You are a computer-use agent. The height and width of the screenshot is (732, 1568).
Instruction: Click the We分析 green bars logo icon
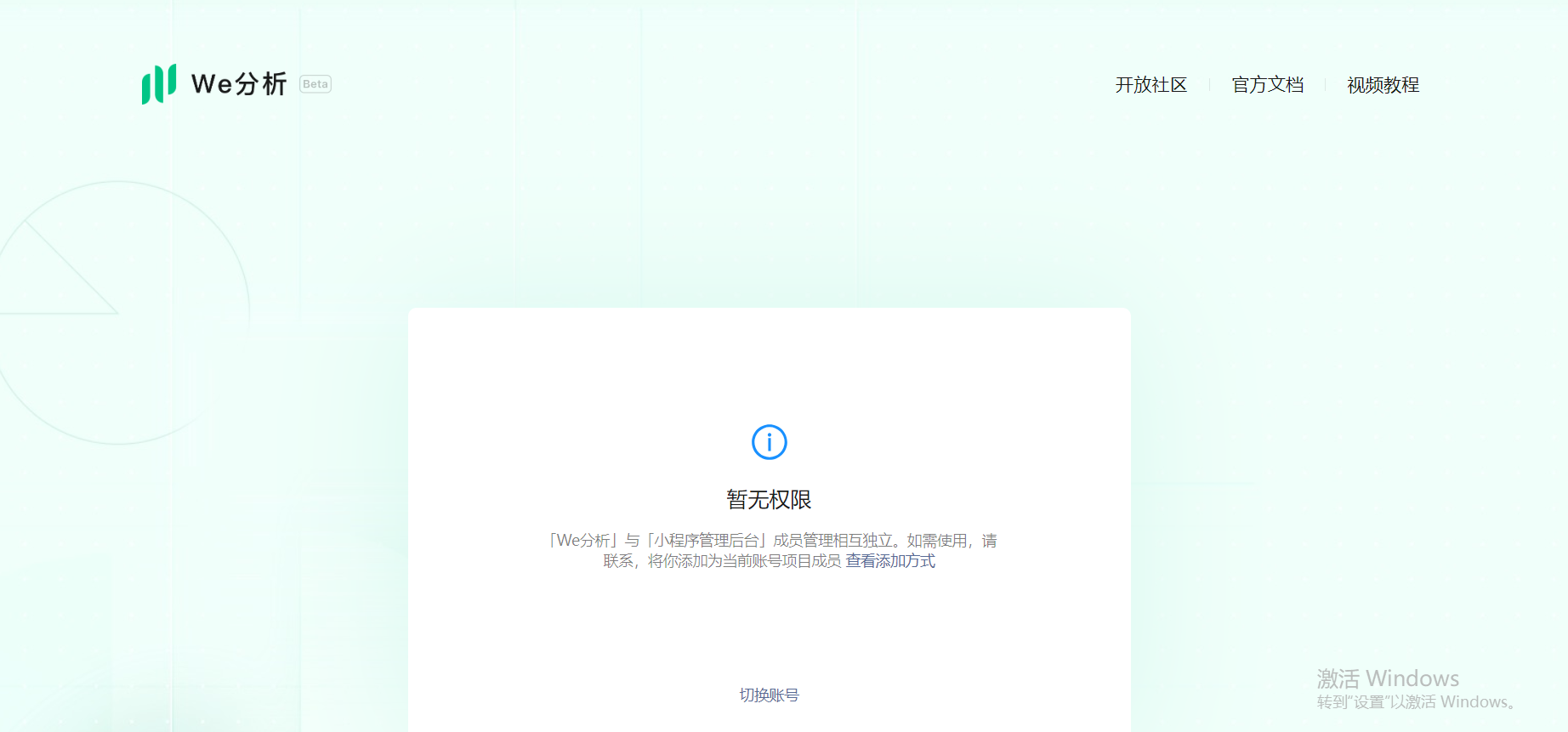[159, 84]
